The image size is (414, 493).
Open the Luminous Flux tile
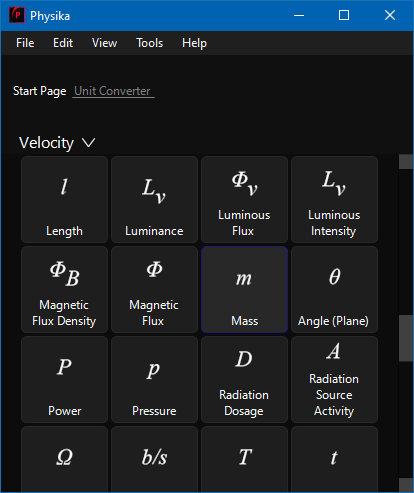(244, 199)
